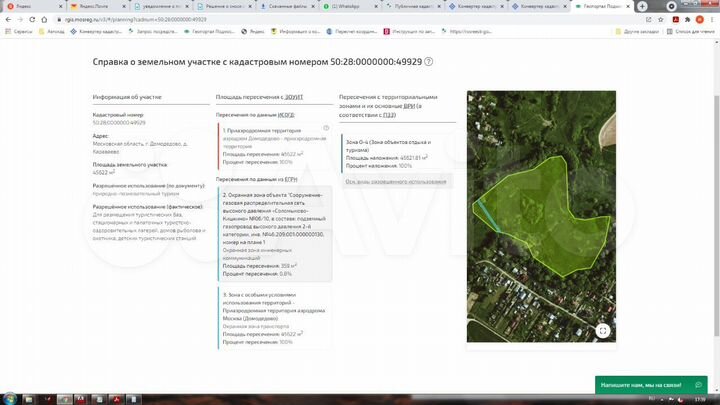
Task: Open the Перечет координат bookmark
Action: click(x=352, y=32)
